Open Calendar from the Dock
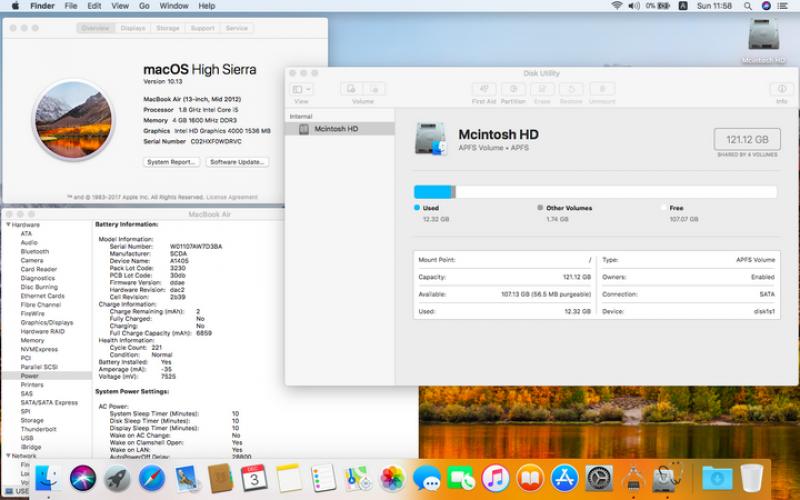The image size is (800, 500). [254, 479]
